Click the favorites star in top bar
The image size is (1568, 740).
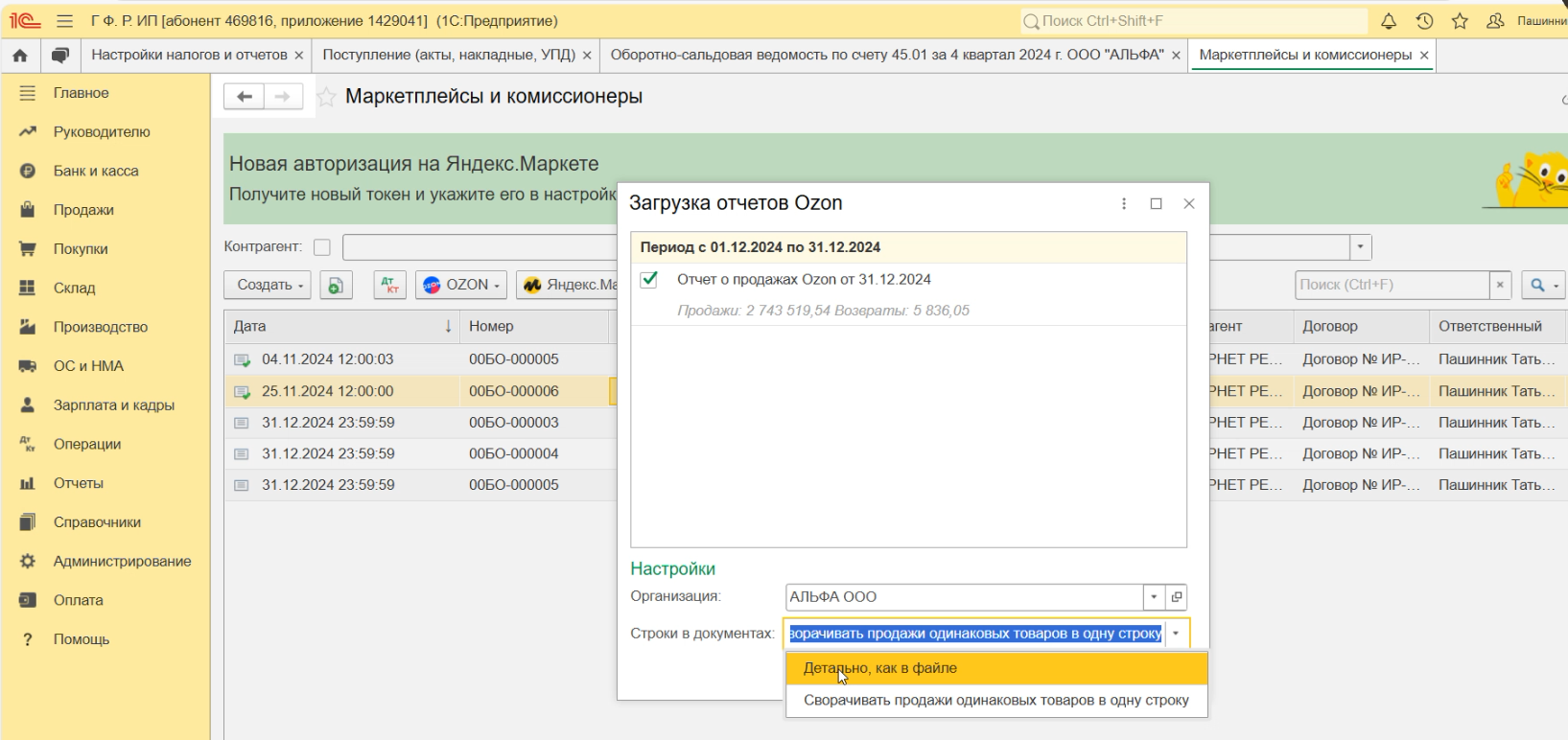[1460, 21]
